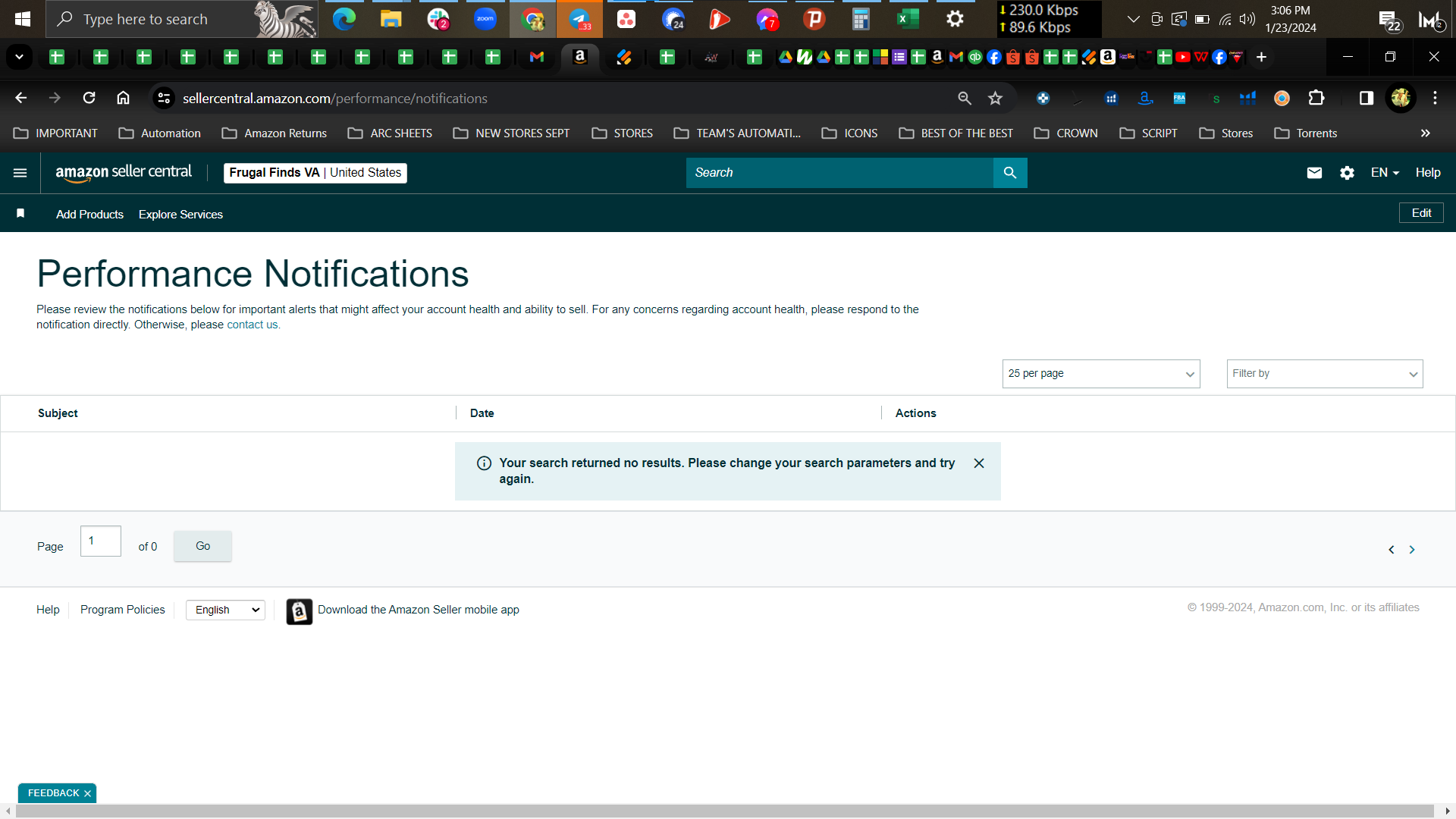Click the bookmark flag icon
The width and height of the screenshot is (1456, 819).
pos(20,214)
